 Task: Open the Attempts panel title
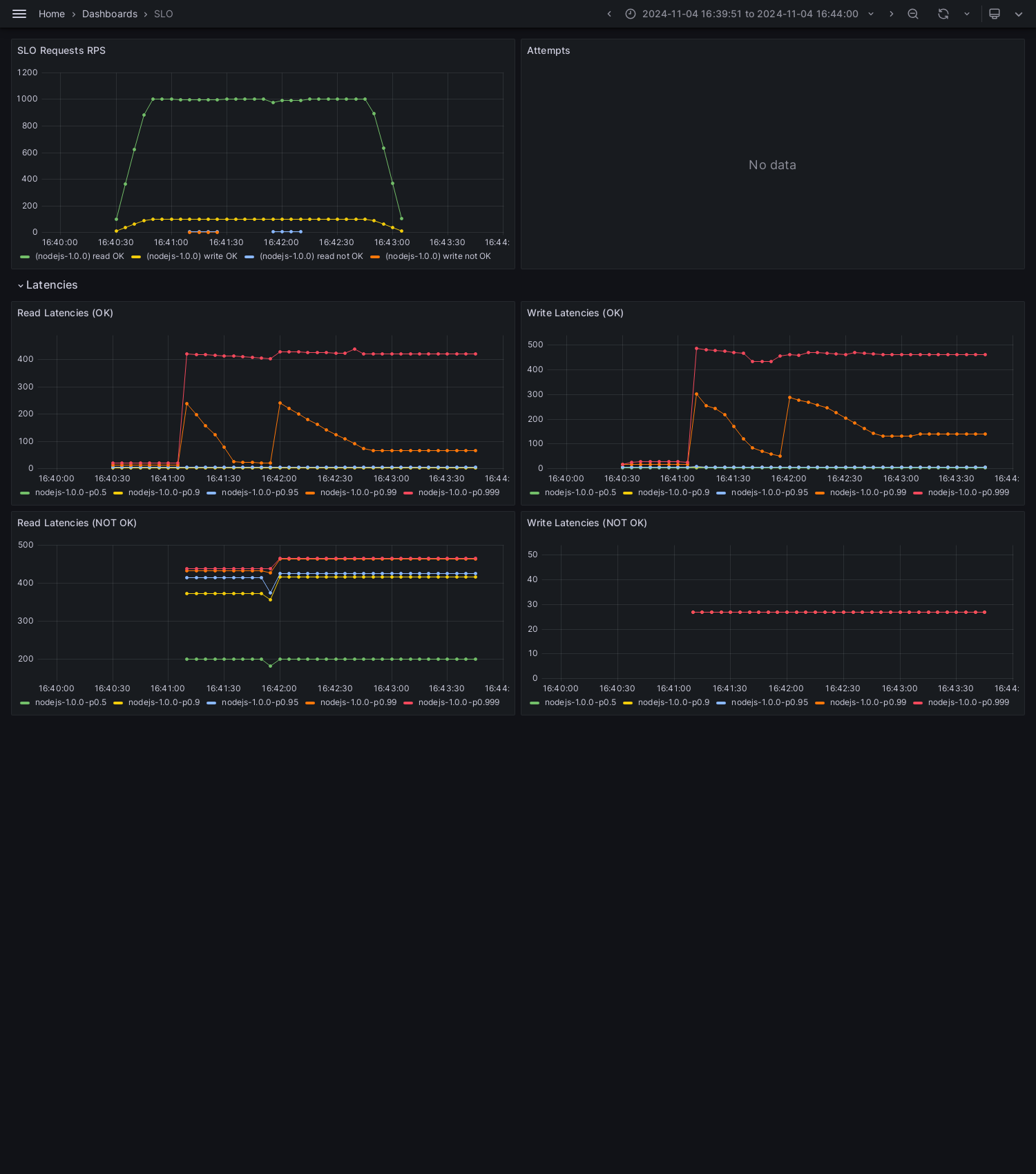coord(548,50)
